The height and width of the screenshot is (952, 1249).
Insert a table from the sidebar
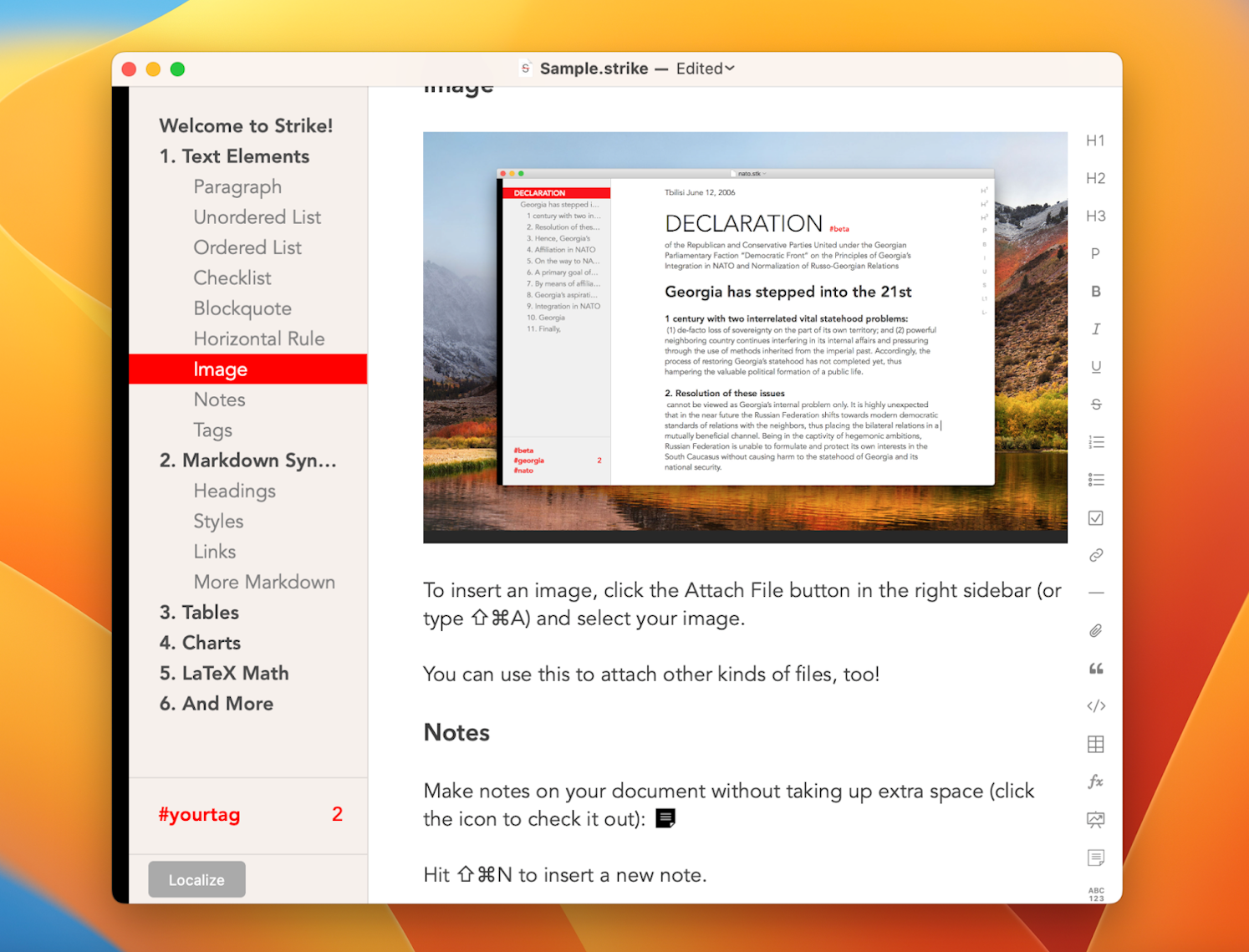point(1095,744)
